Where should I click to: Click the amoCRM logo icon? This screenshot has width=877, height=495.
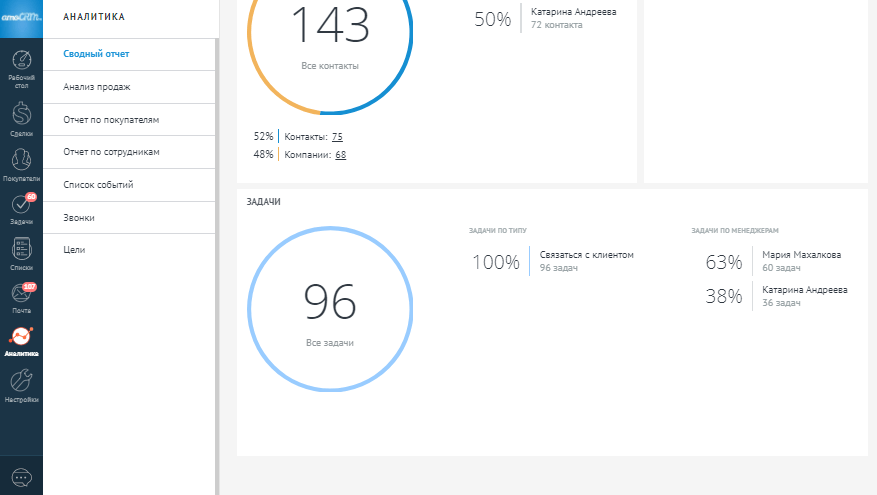21,17
